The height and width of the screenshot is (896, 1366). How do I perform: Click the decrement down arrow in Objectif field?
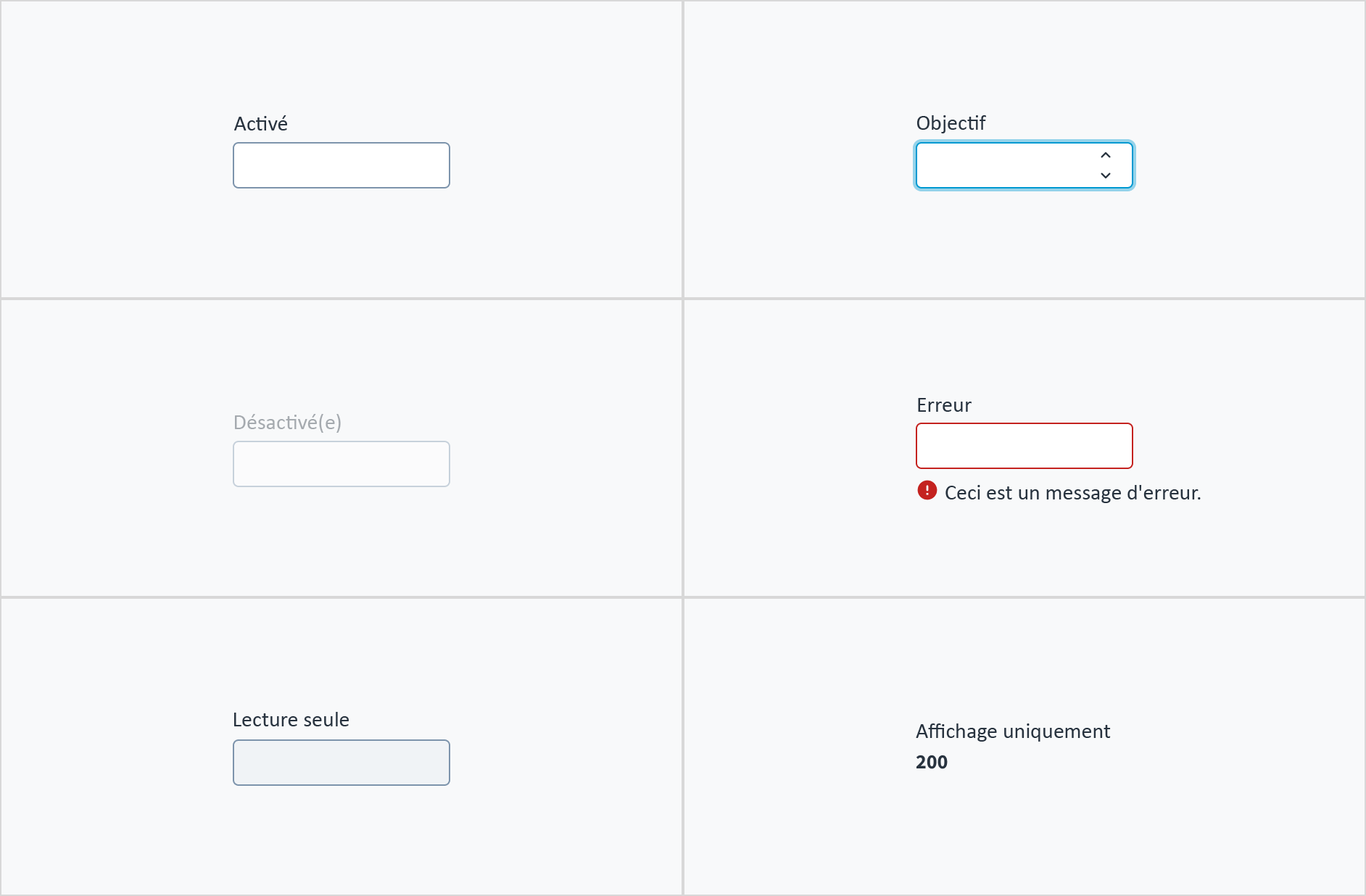pos(1106,175)
